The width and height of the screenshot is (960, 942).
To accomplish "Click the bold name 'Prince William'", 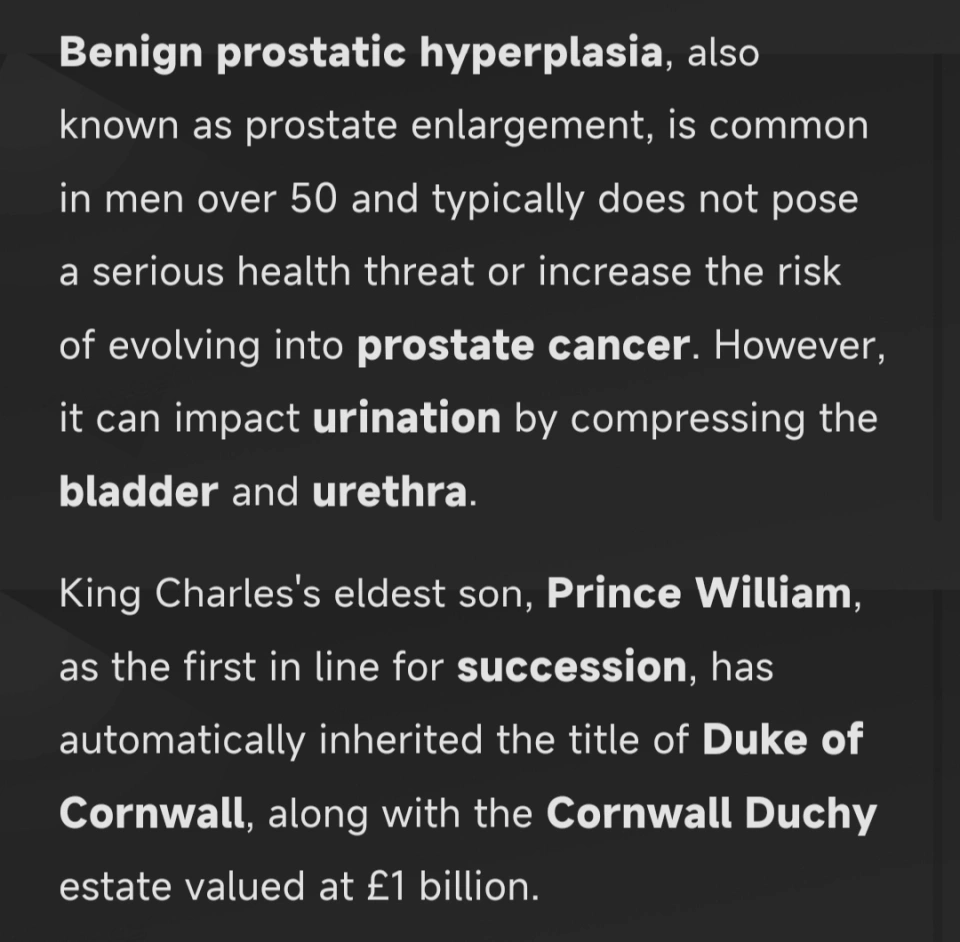I will coord(699,593).
